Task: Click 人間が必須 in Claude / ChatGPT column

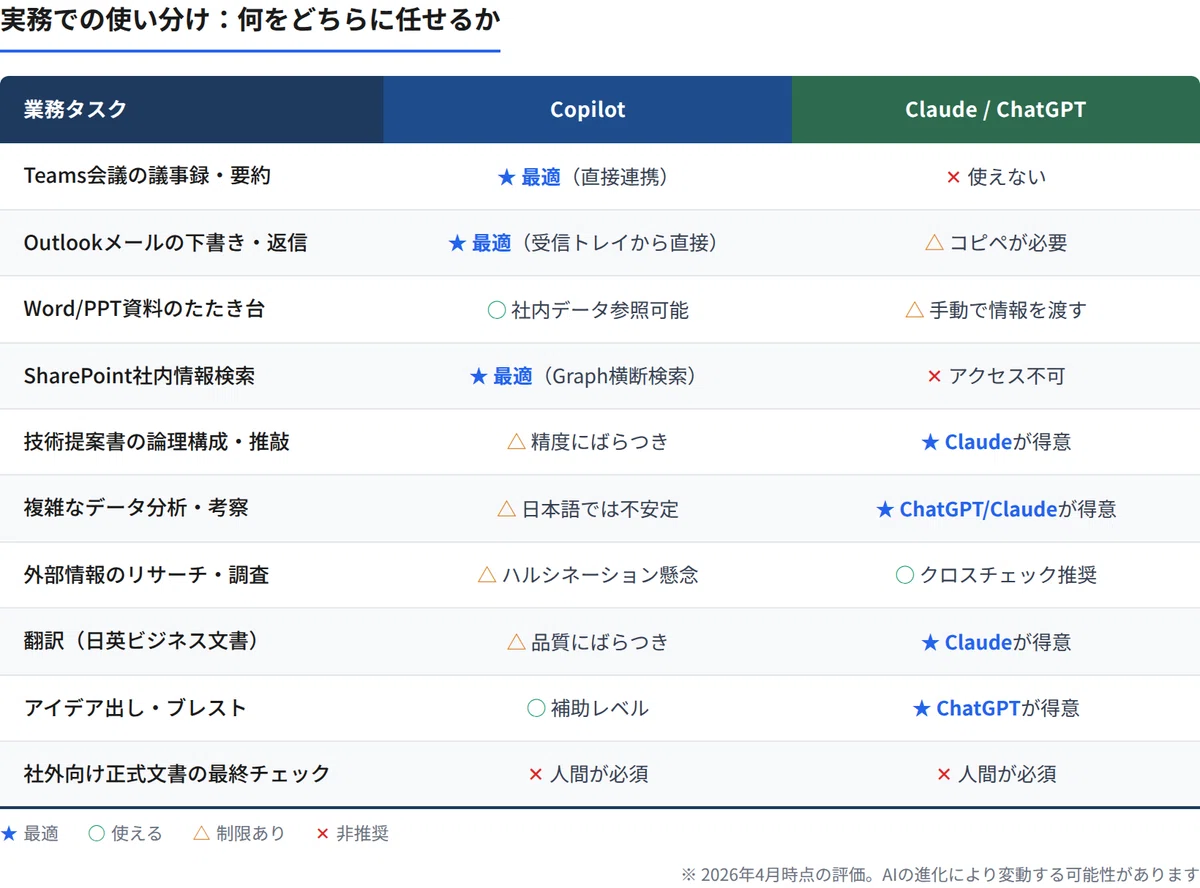Action: coord(996,774)
